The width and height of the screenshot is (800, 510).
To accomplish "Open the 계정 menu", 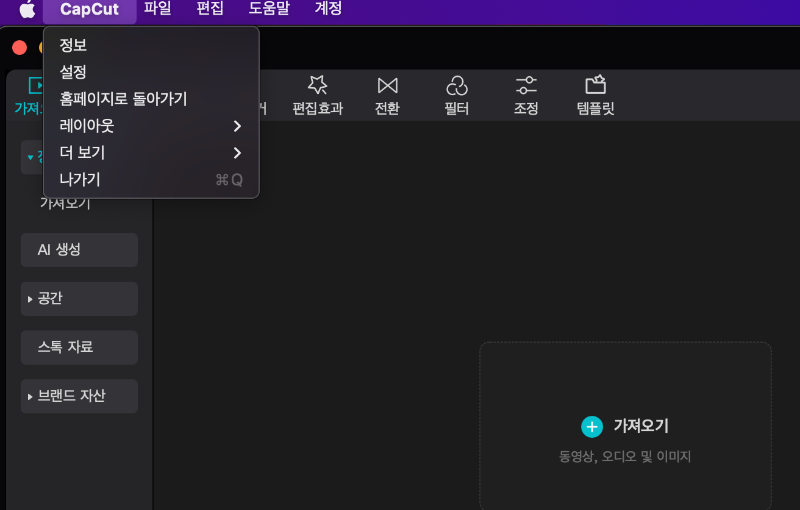I will tap(328, 9).
